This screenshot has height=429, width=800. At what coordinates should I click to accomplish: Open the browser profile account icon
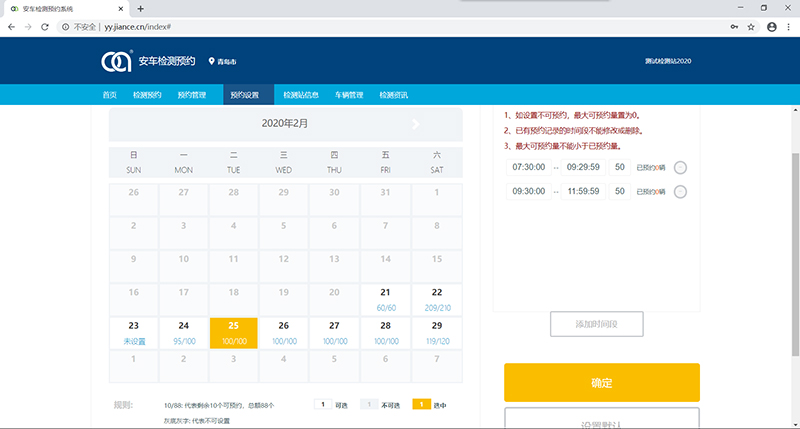click(x=772, y=27)
